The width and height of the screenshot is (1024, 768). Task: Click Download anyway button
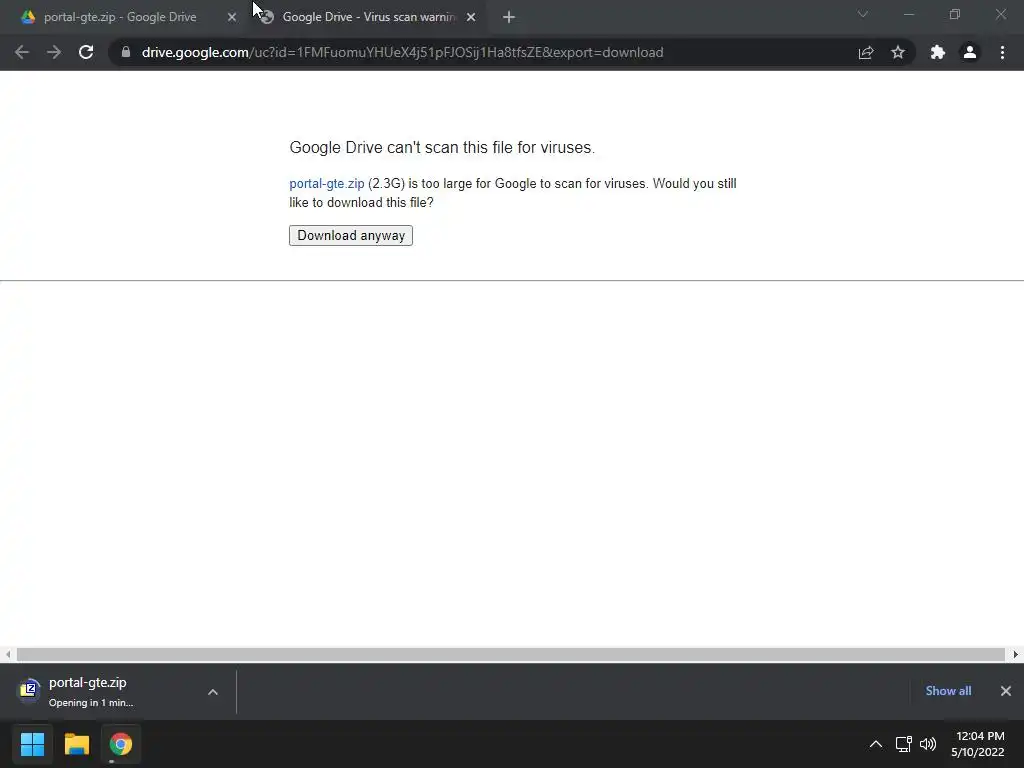pyautogui.click(x=351, y=236)
